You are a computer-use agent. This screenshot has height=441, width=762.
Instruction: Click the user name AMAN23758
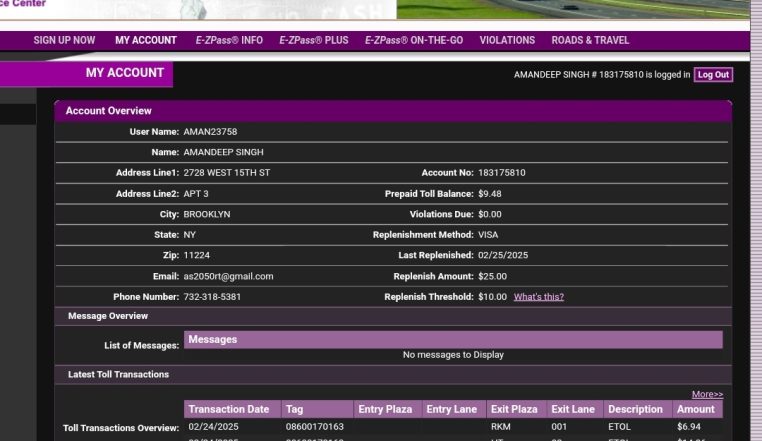coord(210,132)
